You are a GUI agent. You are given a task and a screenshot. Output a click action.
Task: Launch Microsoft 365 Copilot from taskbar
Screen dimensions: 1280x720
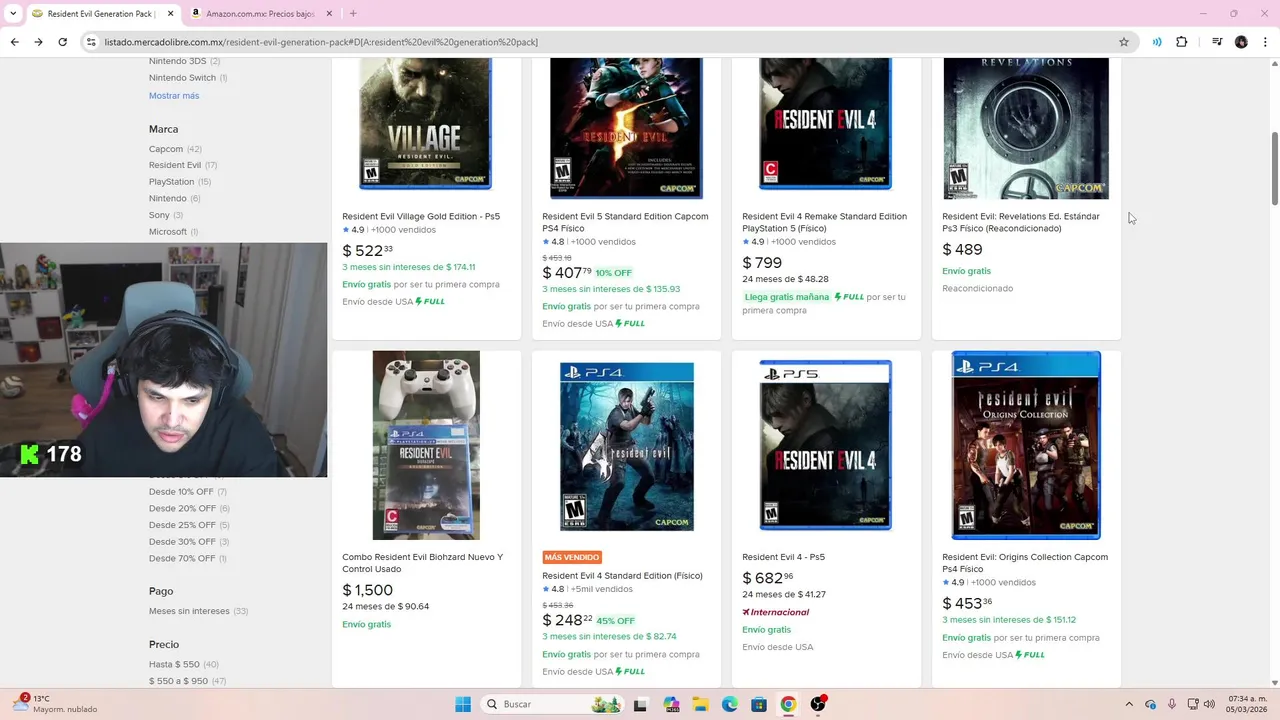tap(671, 704)
